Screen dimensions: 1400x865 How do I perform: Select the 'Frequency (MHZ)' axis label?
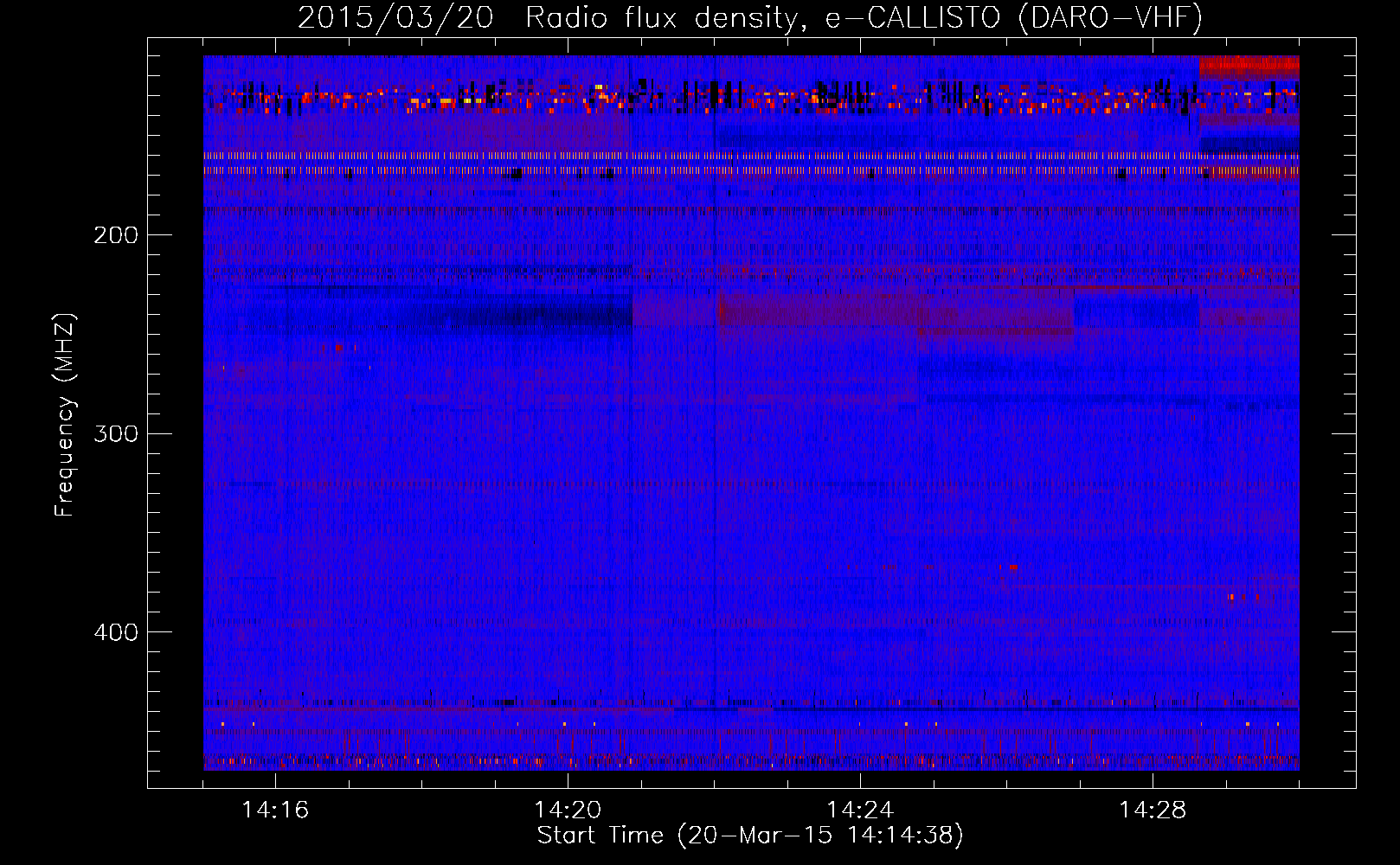click(65, 415)
